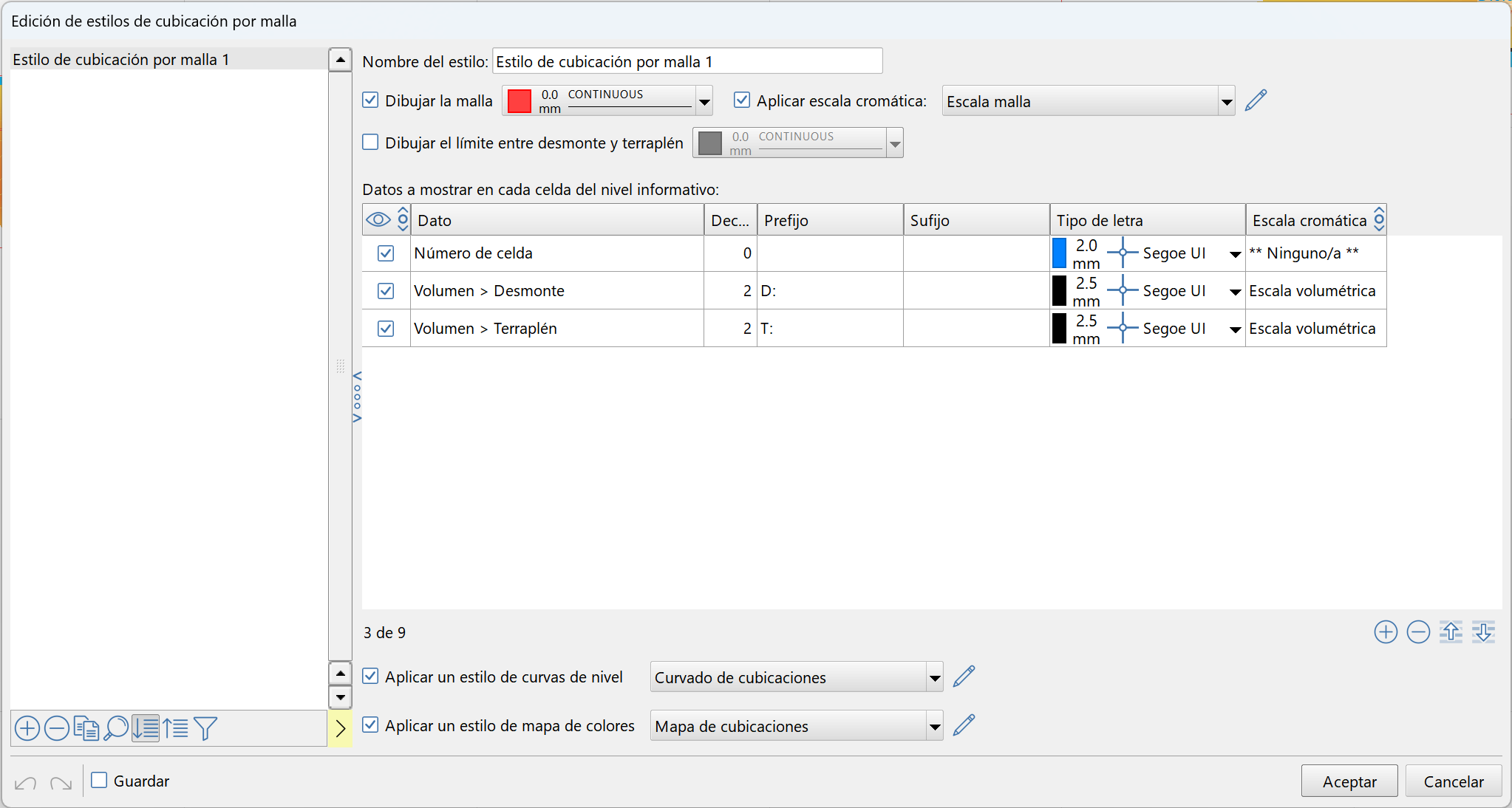Edit Escala malla with the pencil icon
Viewport: 1512px width, 808px height.
coord(1256,100)
